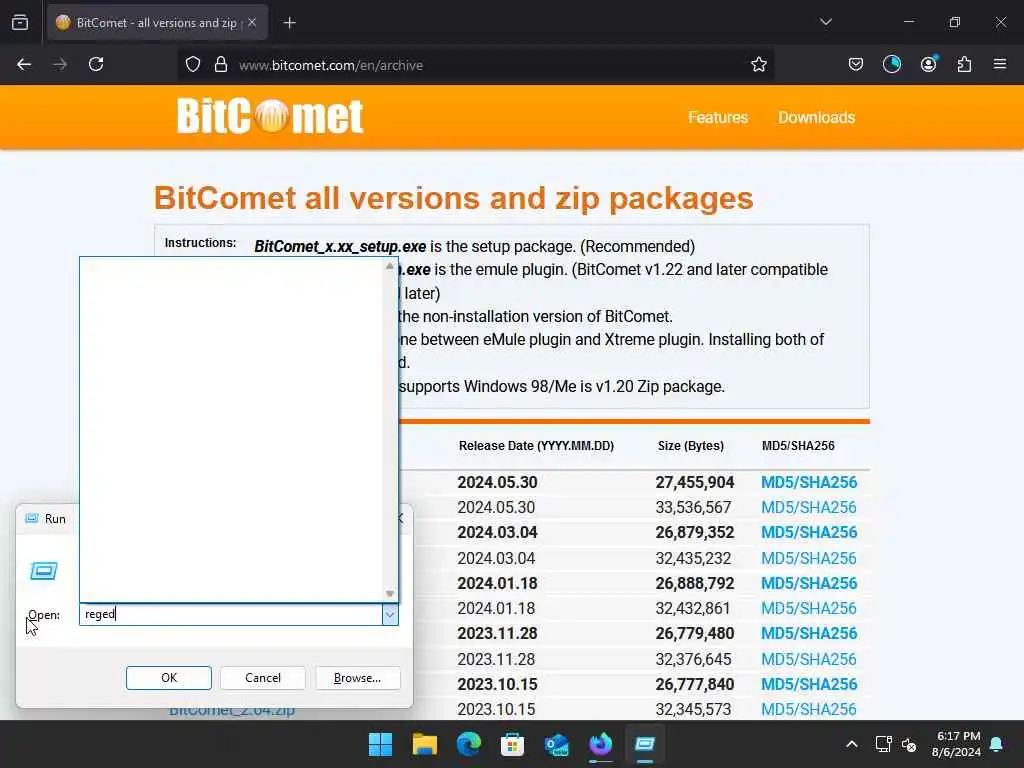
Task: Click MD5/SHA256 link for 33,536,567 row
Action: (809, 507)
